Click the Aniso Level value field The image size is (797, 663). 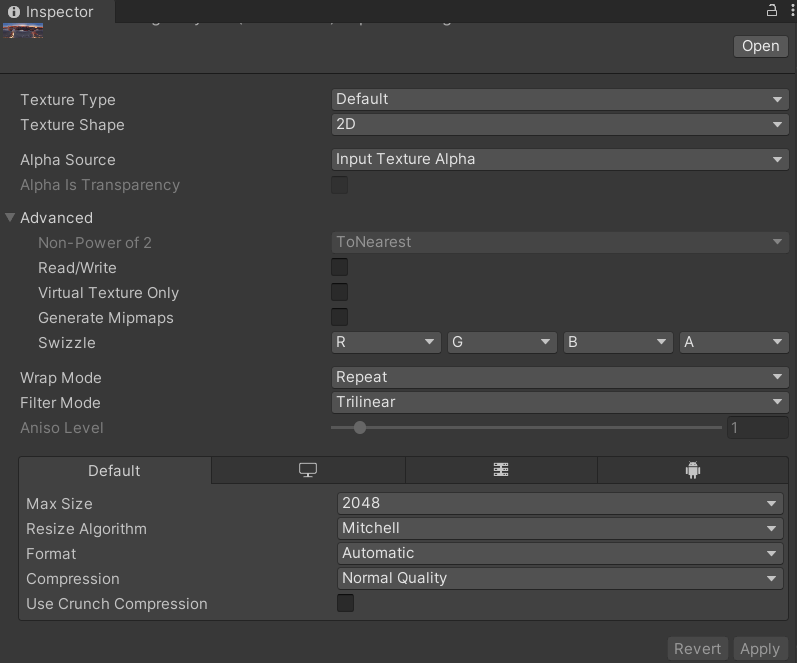[x=758, y=428]
